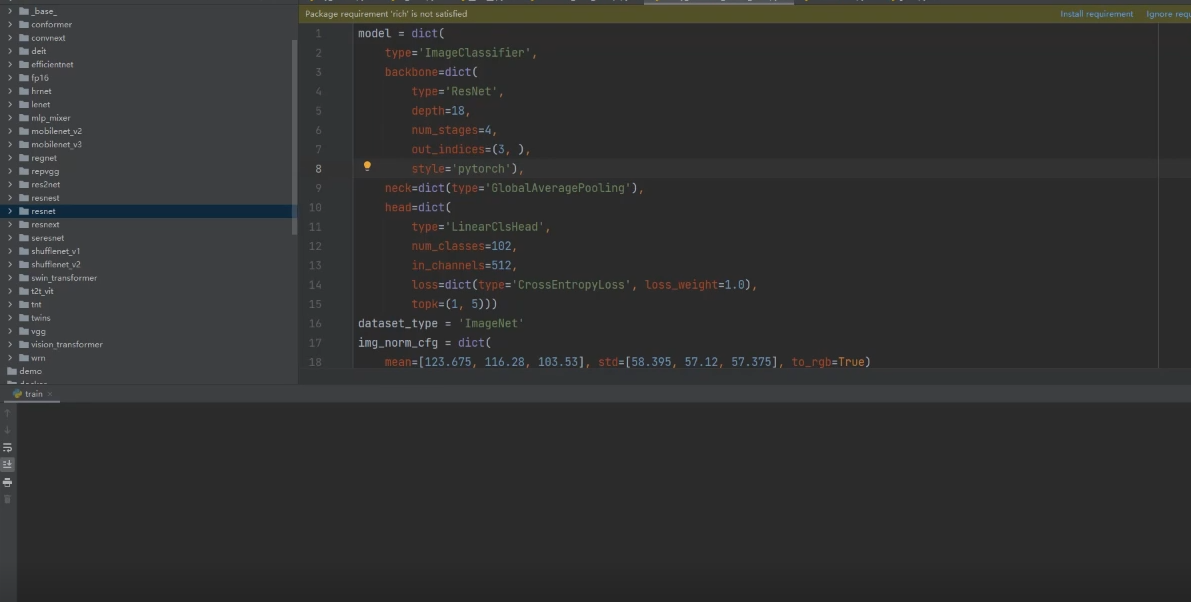The height and width of the screenshot is (602, 1191).
Task: Click the Install requirement link
Action: 1096,14
